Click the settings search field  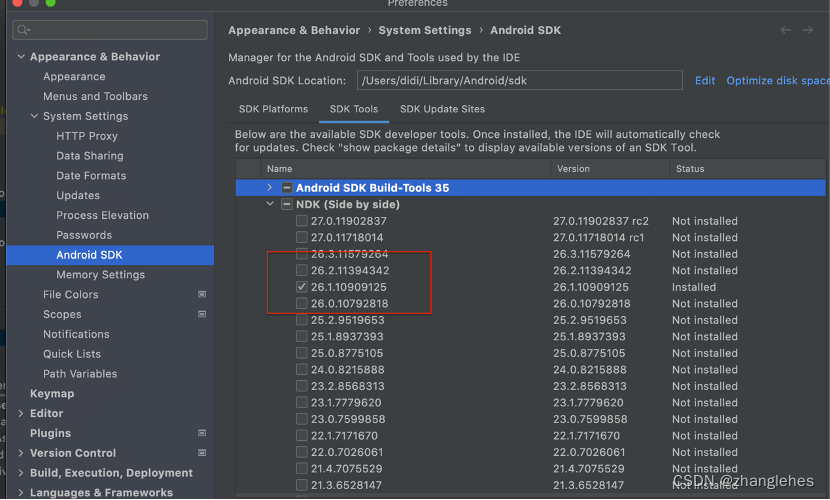click(x=110, y=30)
